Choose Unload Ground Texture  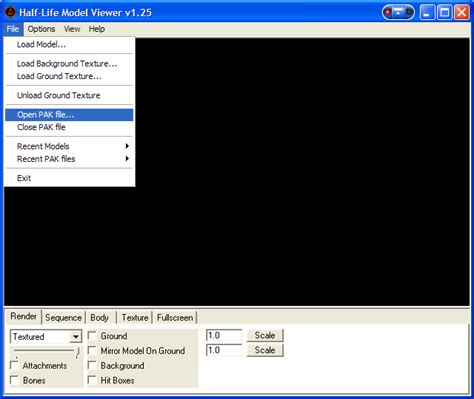[69, 95]
